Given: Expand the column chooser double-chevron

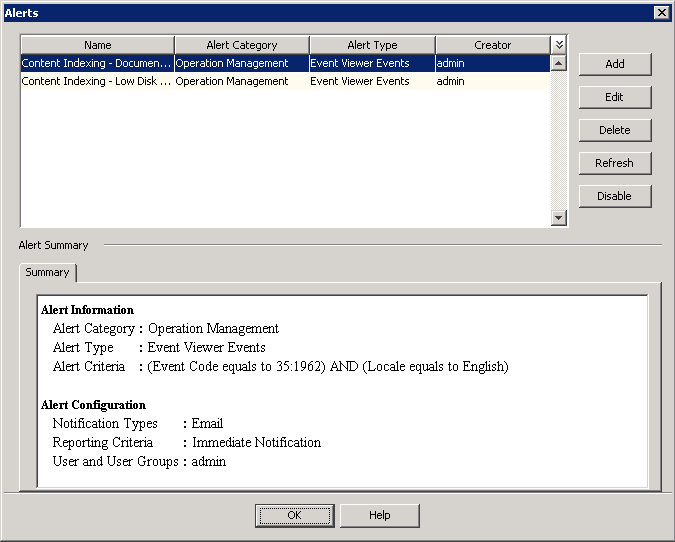Looking at the screenshot, I should point(559,45).
